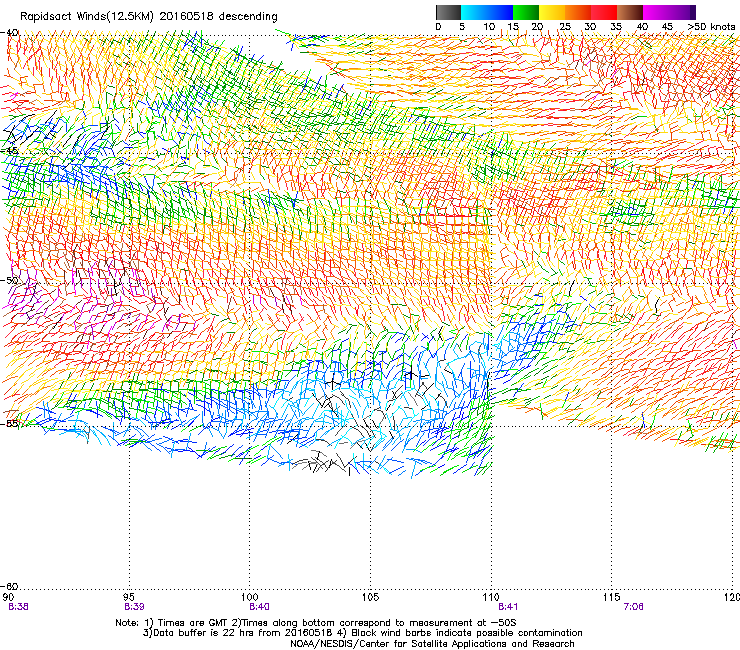Click the orange 25-30 knots legend segment

[578, 12]
